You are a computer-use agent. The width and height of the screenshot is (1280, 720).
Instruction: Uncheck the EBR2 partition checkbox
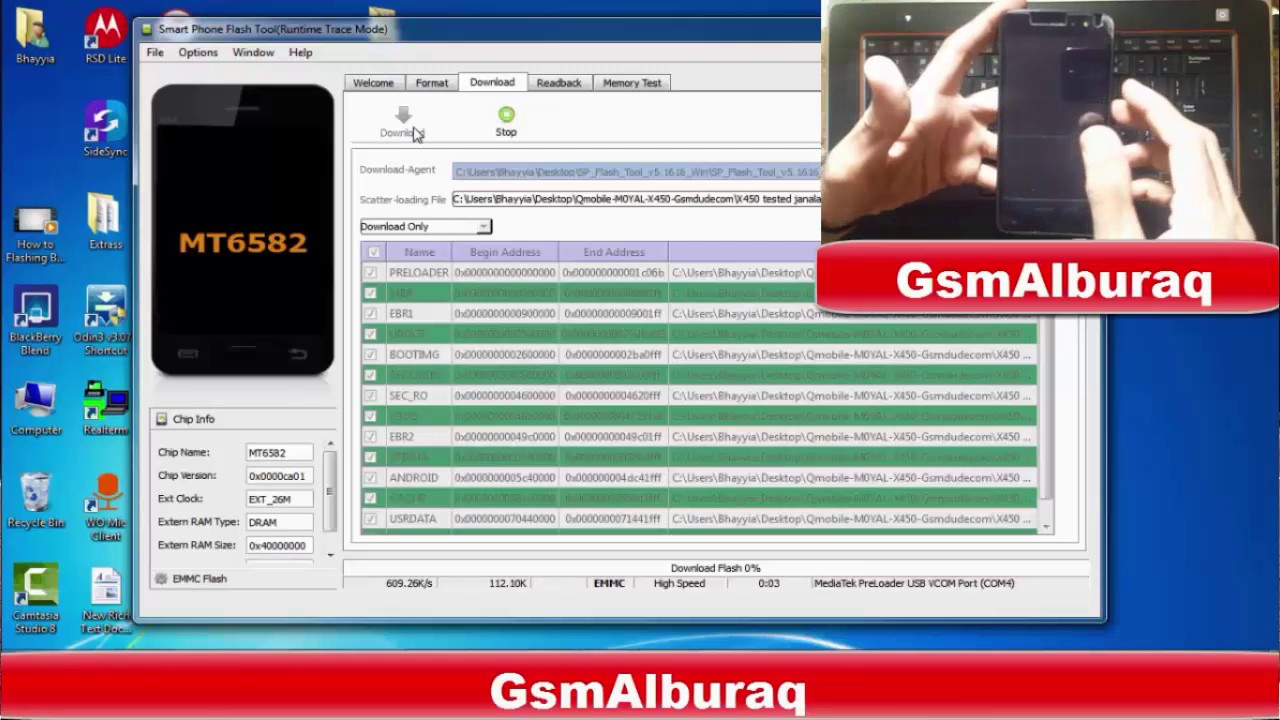point(371,437)
